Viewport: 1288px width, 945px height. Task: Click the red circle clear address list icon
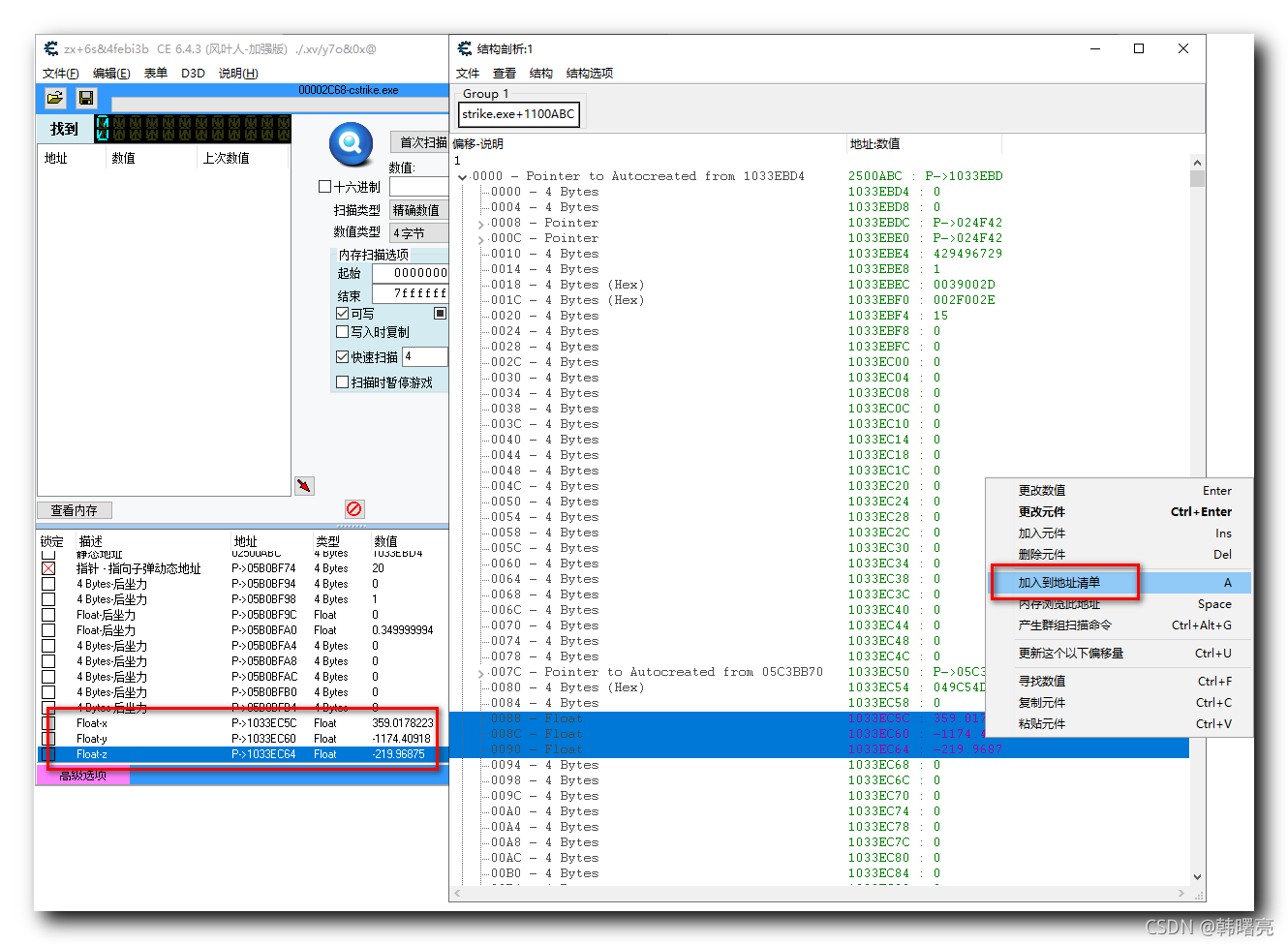pos(354,508)
